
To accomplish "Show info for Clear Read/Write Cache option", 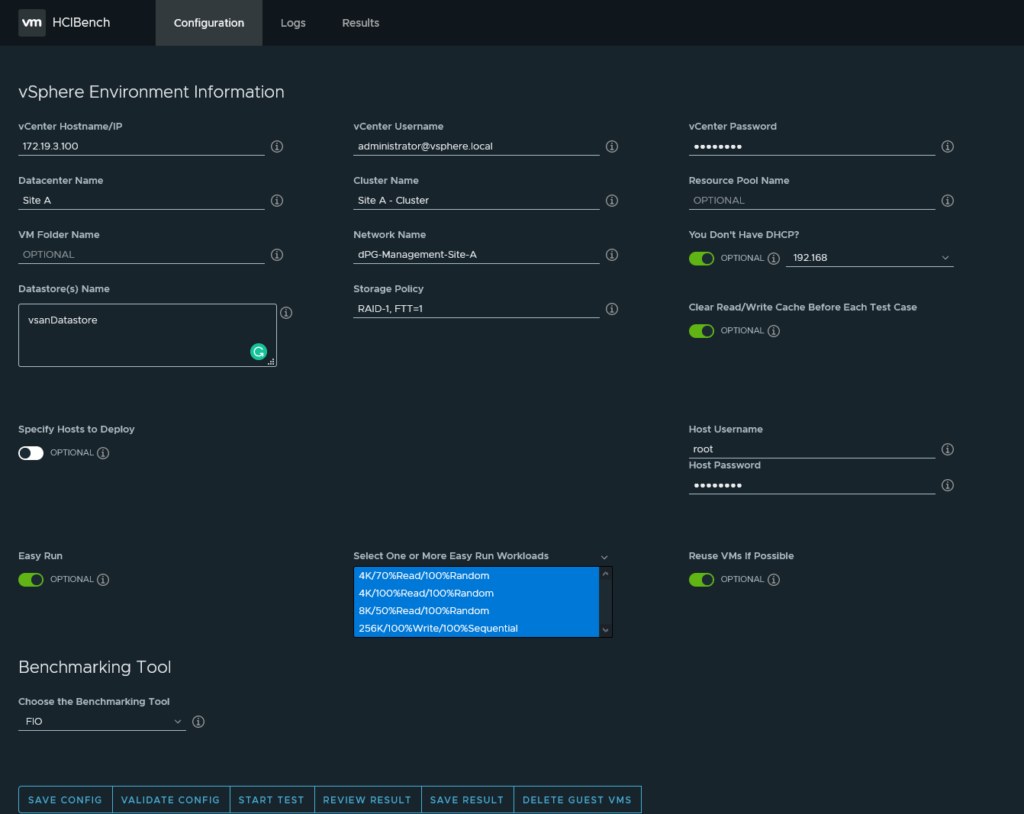I will (x=774, y=331).
